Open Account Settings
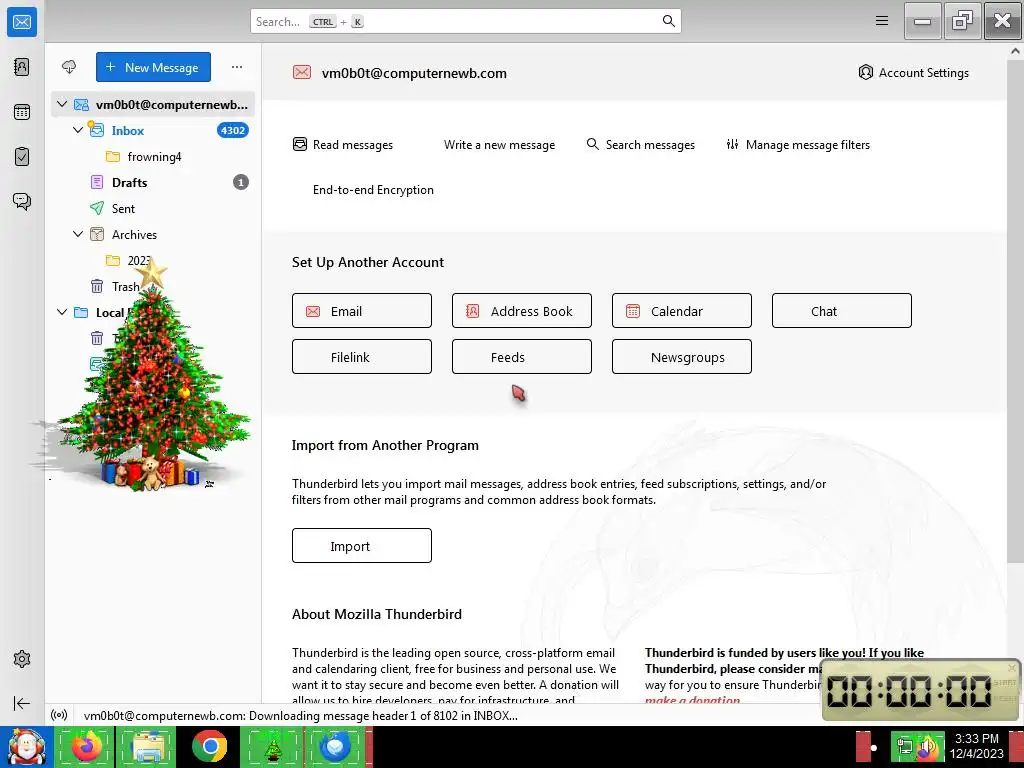Screen dimensions: 1024x768 coord(914,72)
